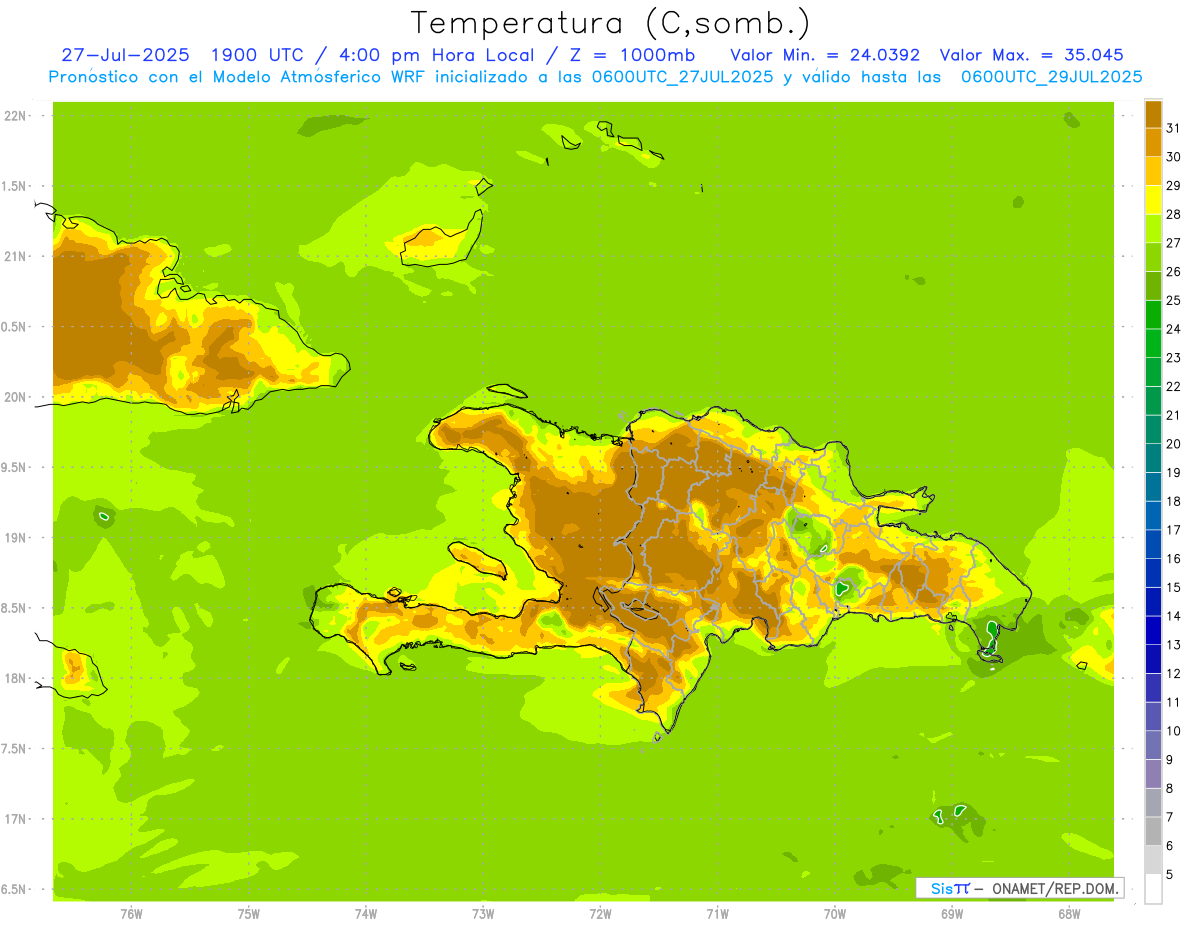1200x927 pixels.
Task: Click the colorbar value label '25'
Action: 1173,300
